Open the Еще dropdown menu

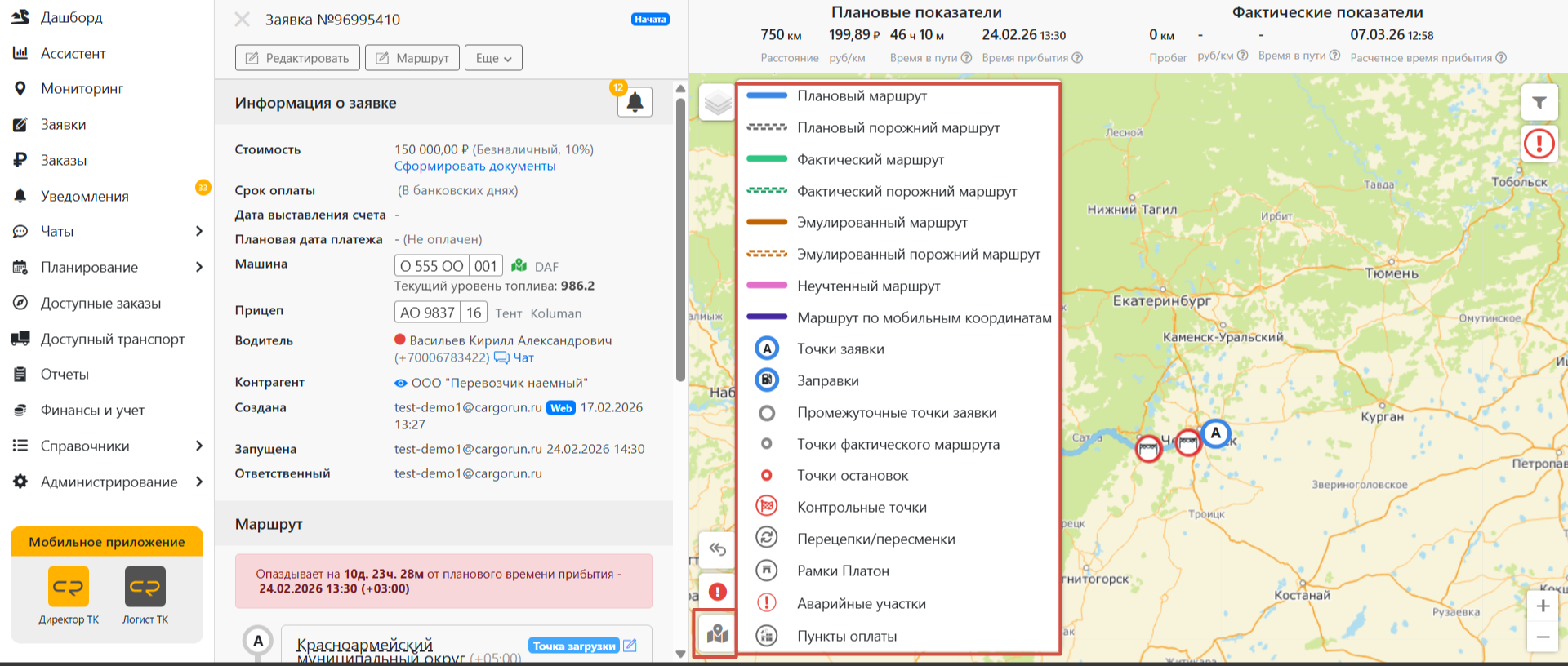click(493, 58)
